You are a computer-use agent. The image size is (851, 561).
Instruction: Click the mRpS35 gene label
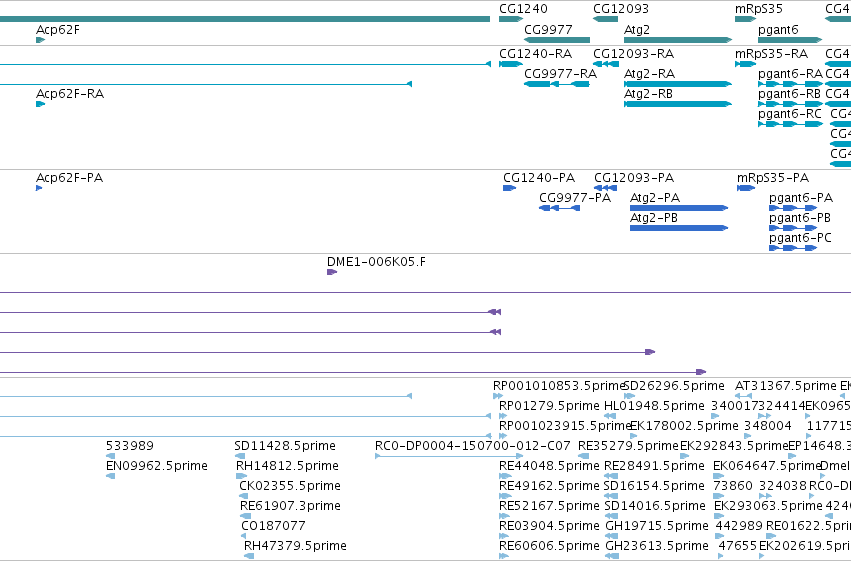759,9
